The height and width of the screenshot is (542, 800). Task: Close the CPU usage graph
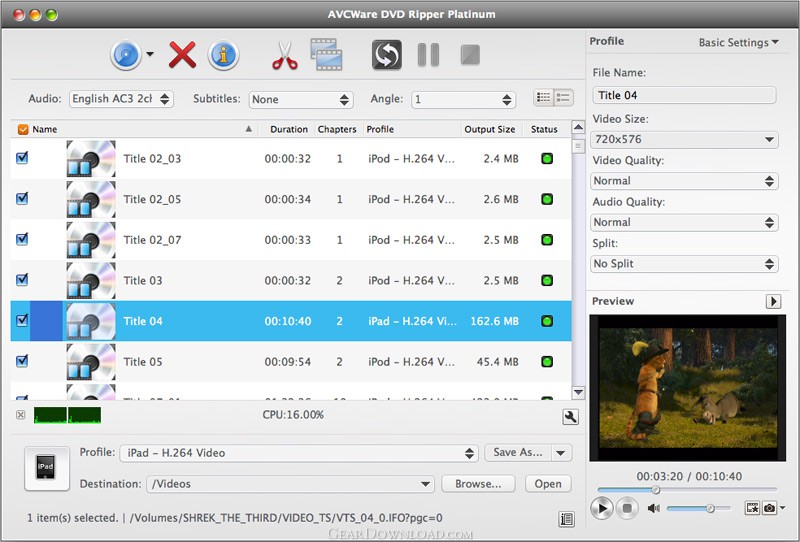click(20, 415)
